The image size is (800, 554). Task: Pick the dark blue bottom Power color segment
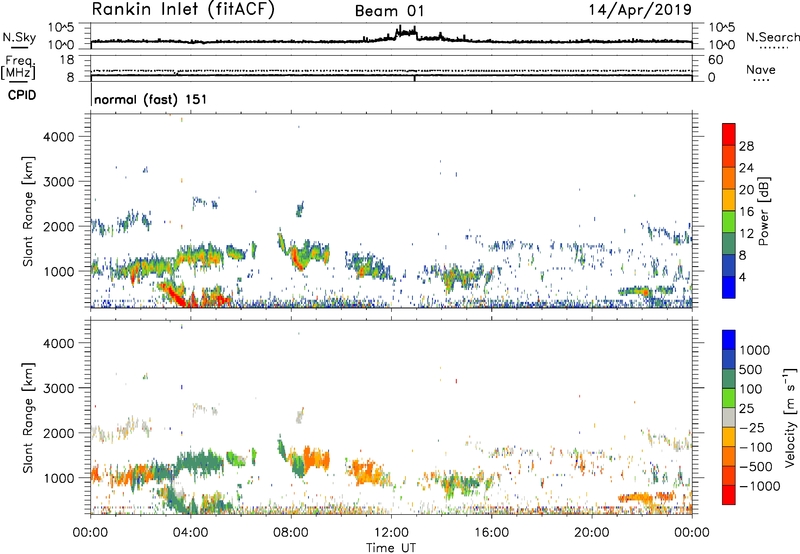(729, 287)
